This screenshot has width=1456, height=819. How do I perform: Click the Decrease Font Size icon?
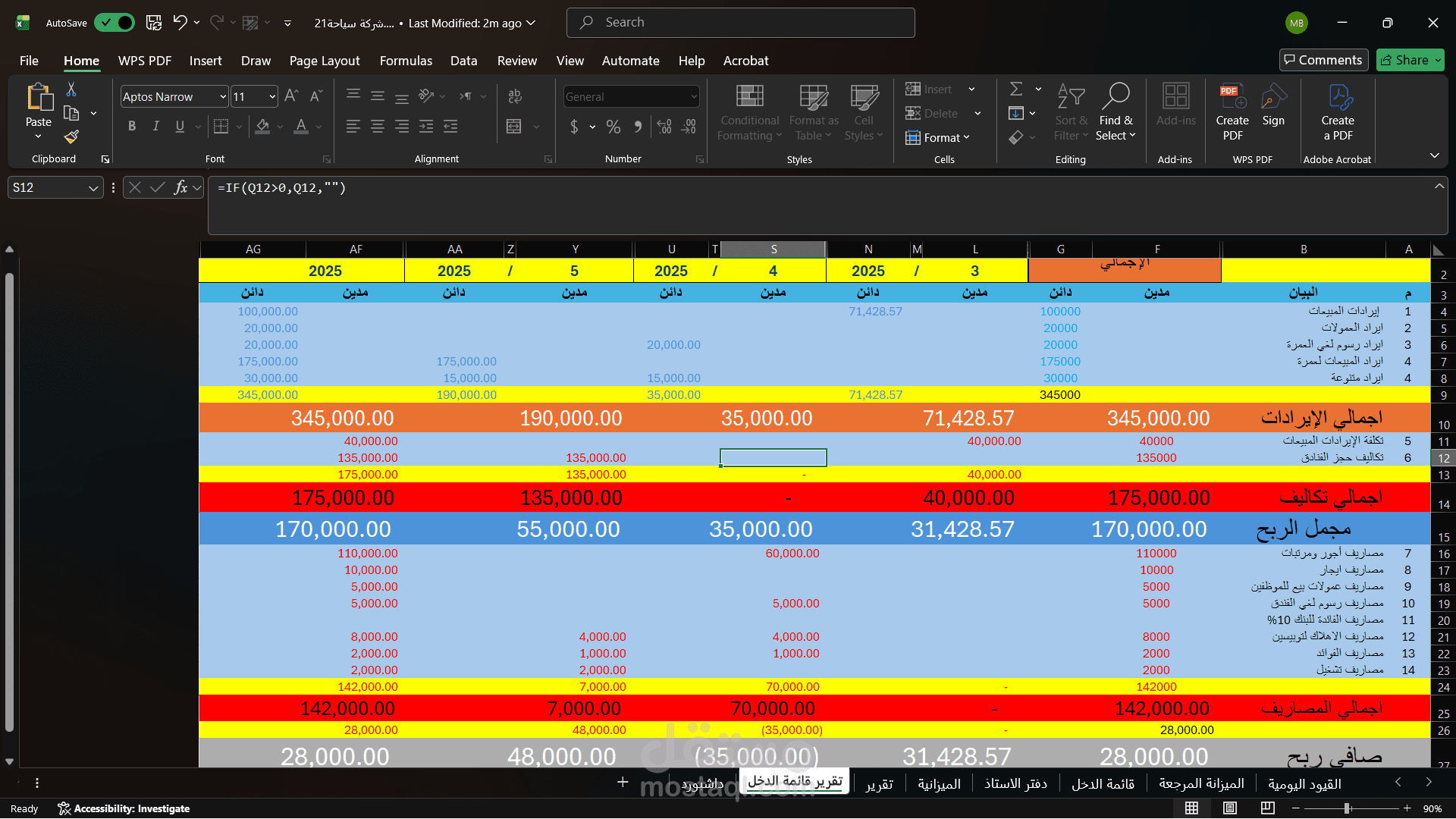click(316, 96)
